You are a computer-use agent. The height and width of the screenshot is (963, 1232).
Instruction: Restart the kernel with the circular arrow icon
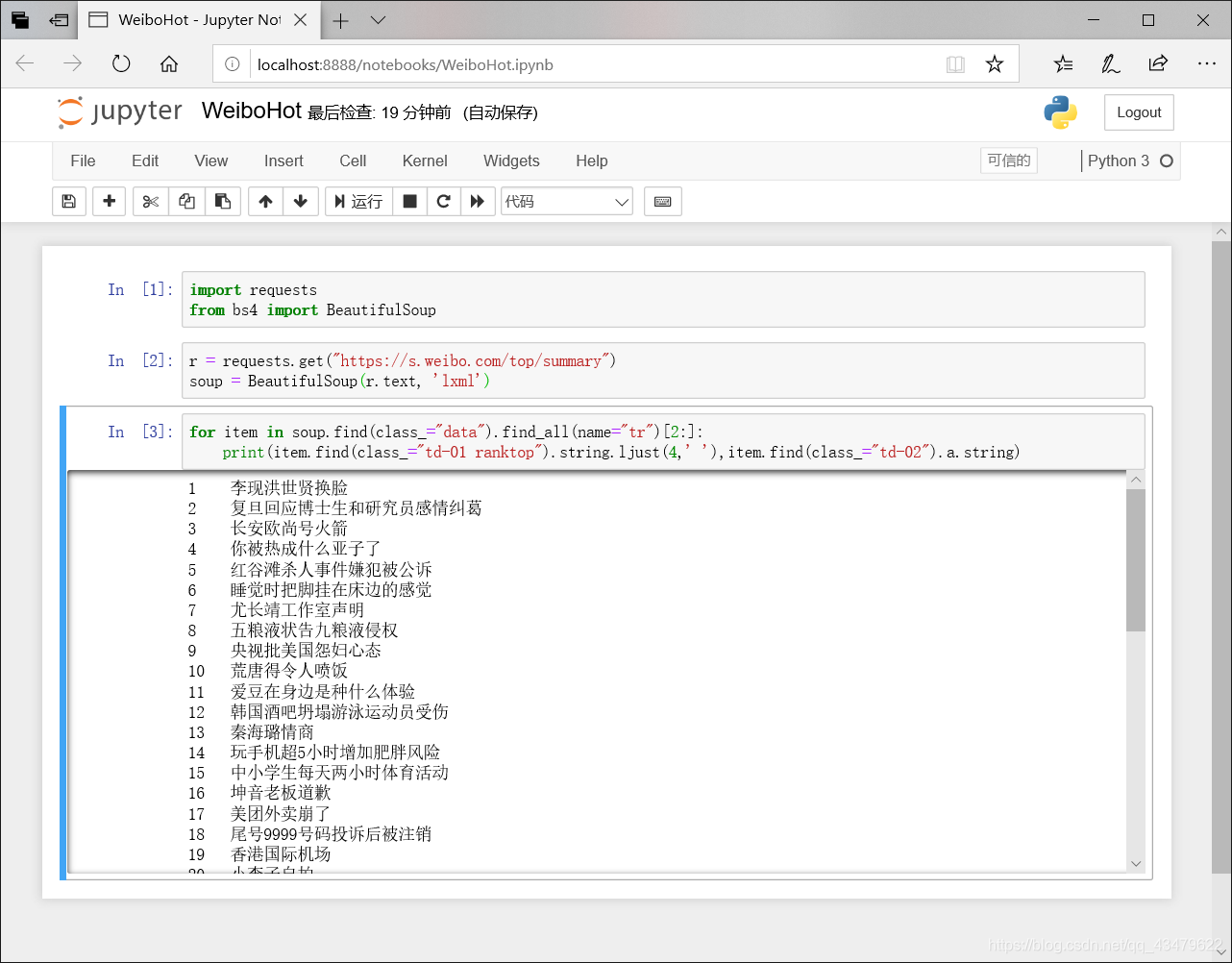[x=443, y=201]
